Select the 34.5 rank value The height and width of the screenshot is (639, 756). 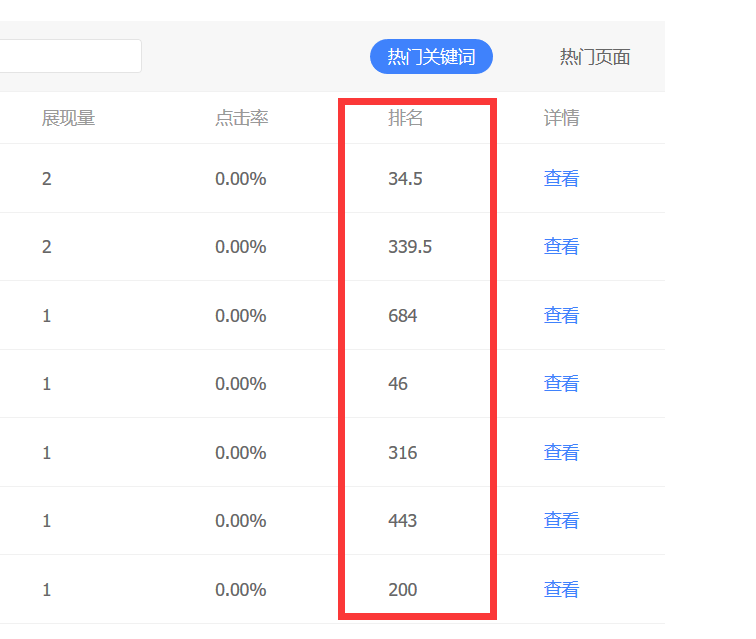coord(405,179)
